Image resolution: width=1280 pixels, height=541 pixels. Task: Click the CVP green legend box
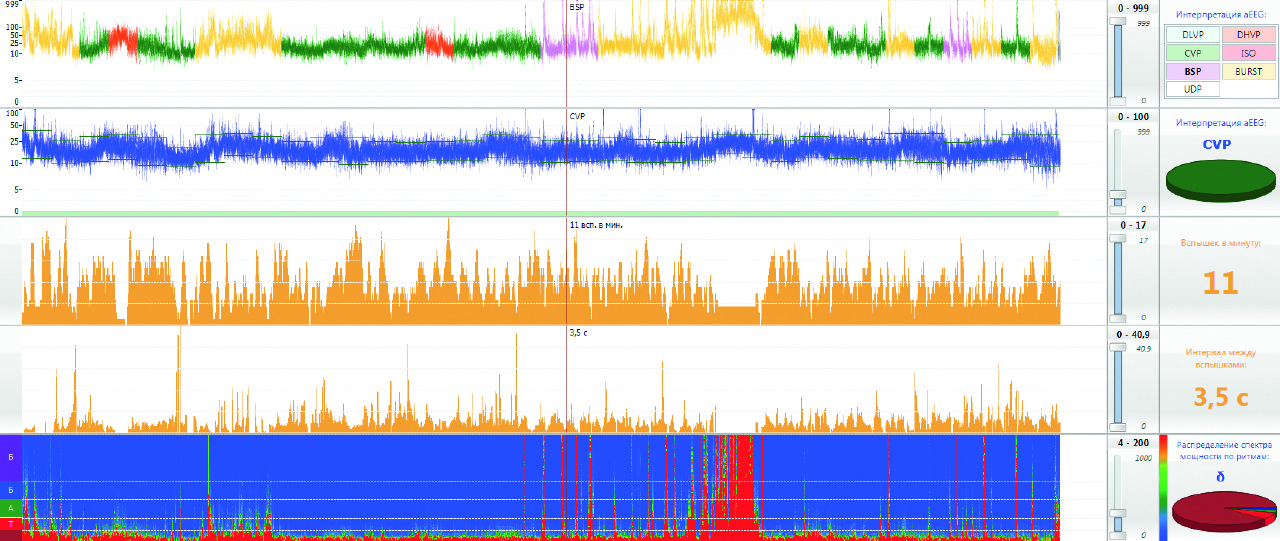click(1192, 53)
